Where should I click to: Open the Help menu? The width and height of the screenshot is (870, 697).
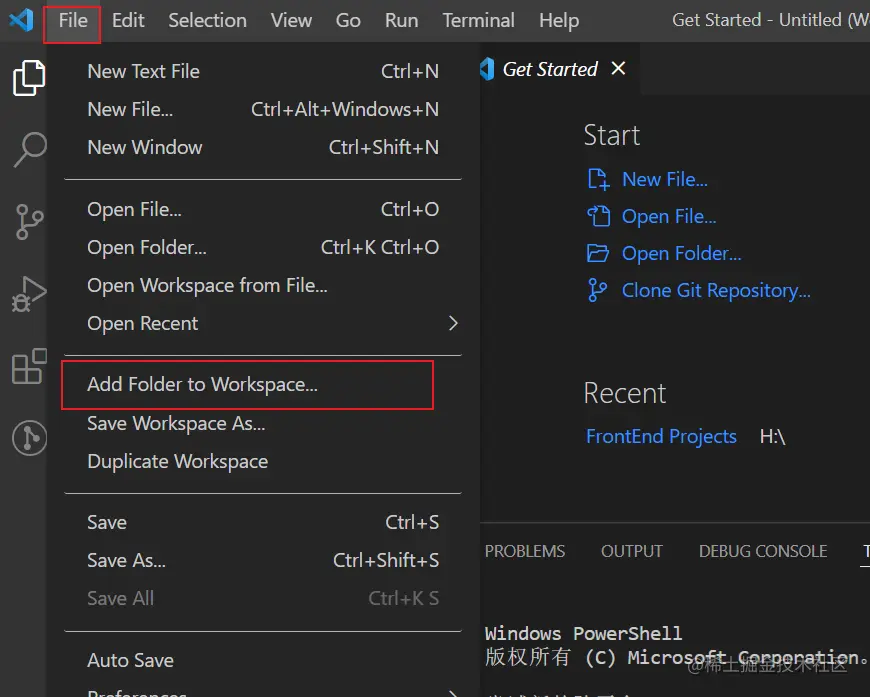point(559,21)
